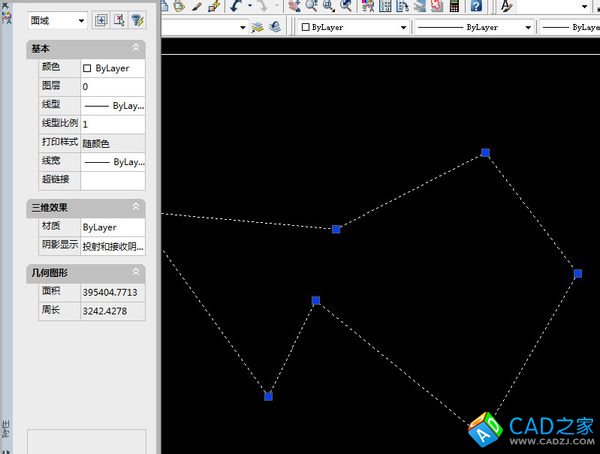600x454 pixels.
Task: Click the top-right blue grip on region
Action: coord(485,153)
